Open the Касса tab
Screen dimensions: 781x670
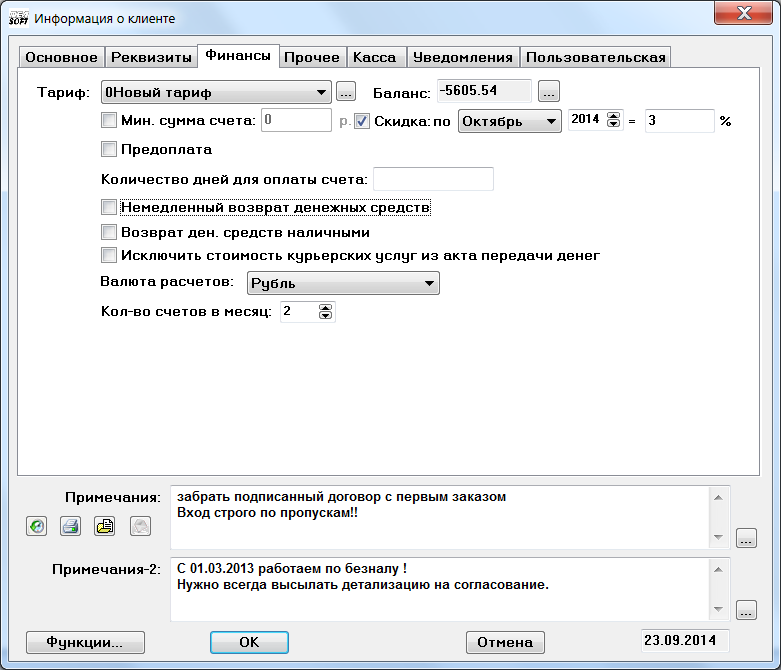375,57
